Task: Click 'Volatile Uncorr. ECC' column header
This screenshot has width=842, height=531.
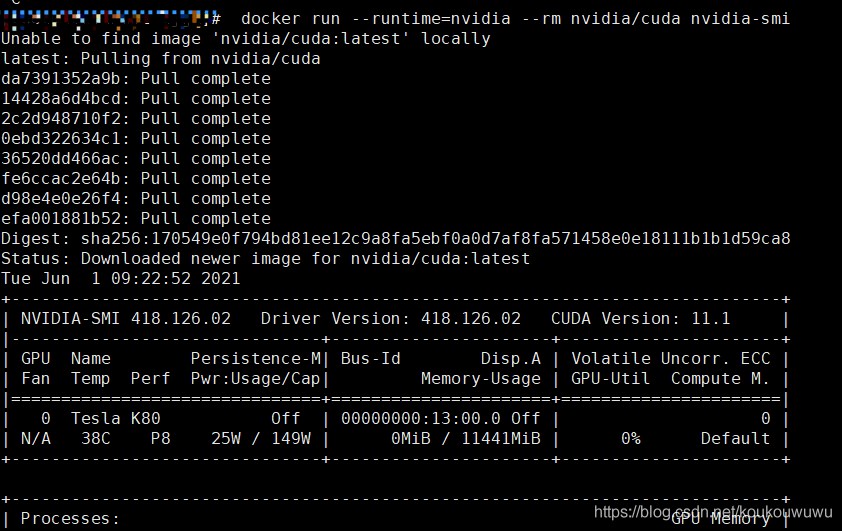Action: pyautogui.click(x=671, y=359)
